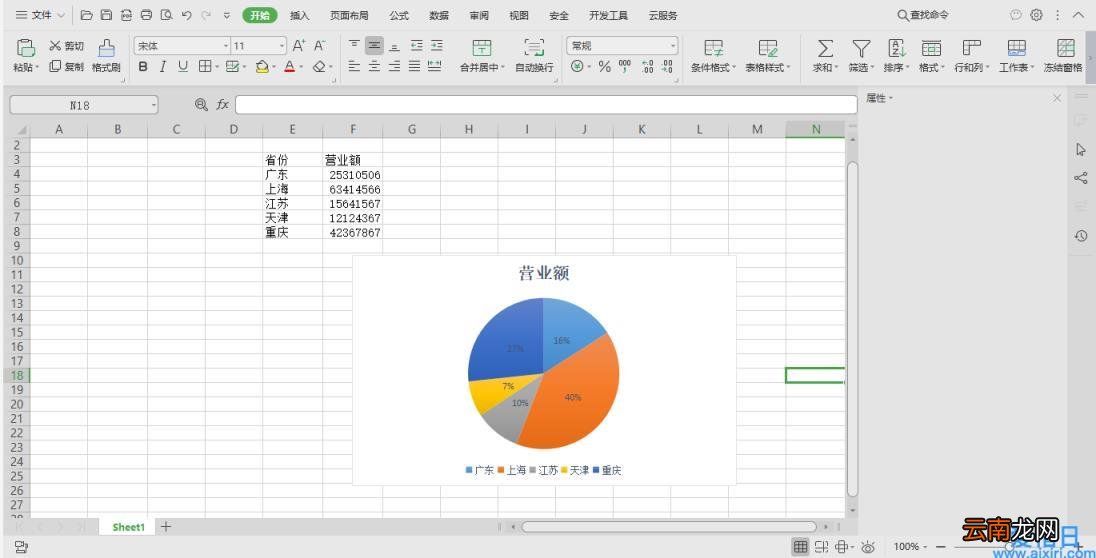
Task: Toggle Bold formatting
Action: pos(143,67)
